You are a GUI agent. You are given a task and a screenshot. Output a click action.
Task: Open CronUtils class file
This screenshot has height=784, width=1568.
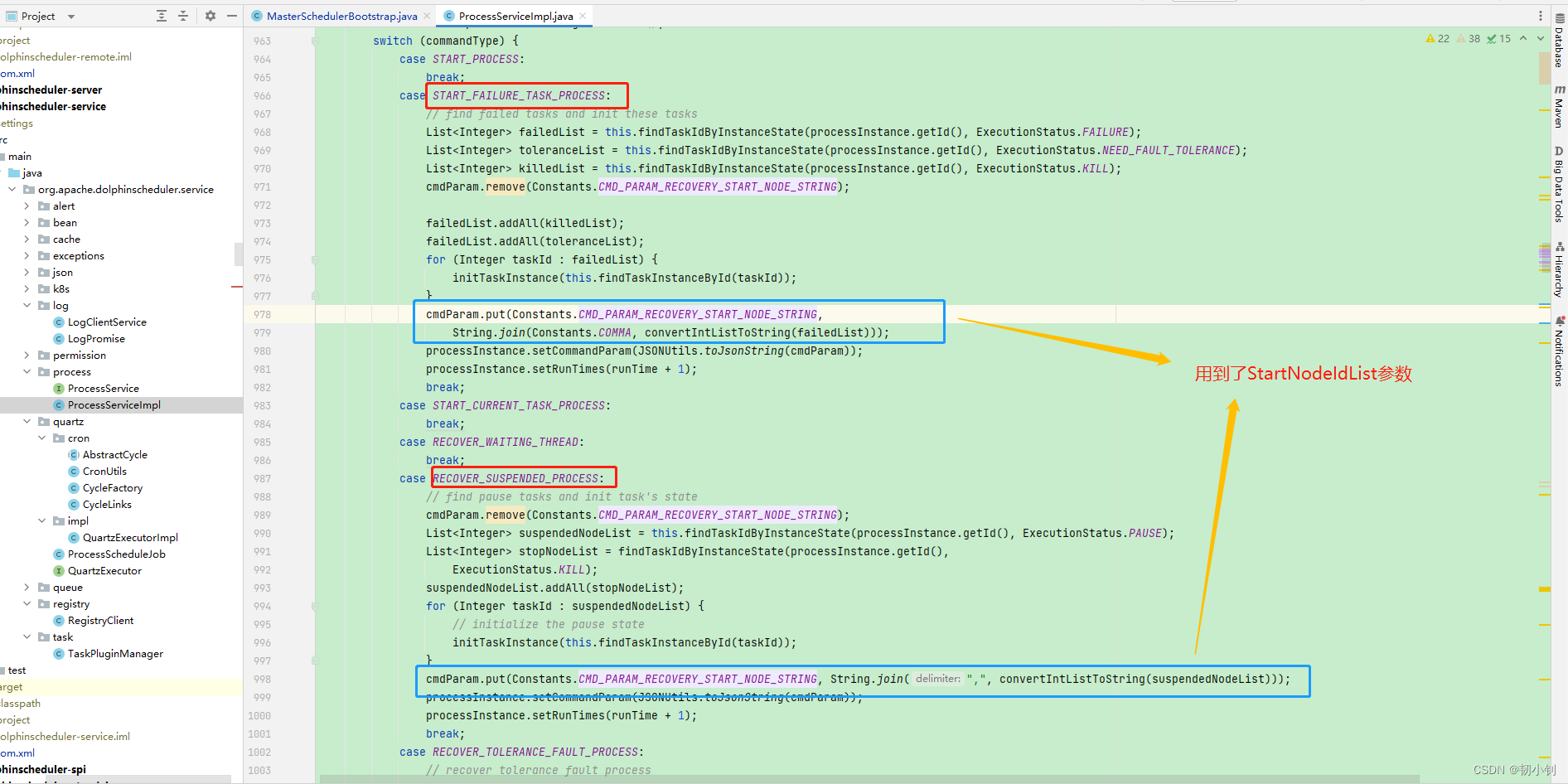point(104,472)
